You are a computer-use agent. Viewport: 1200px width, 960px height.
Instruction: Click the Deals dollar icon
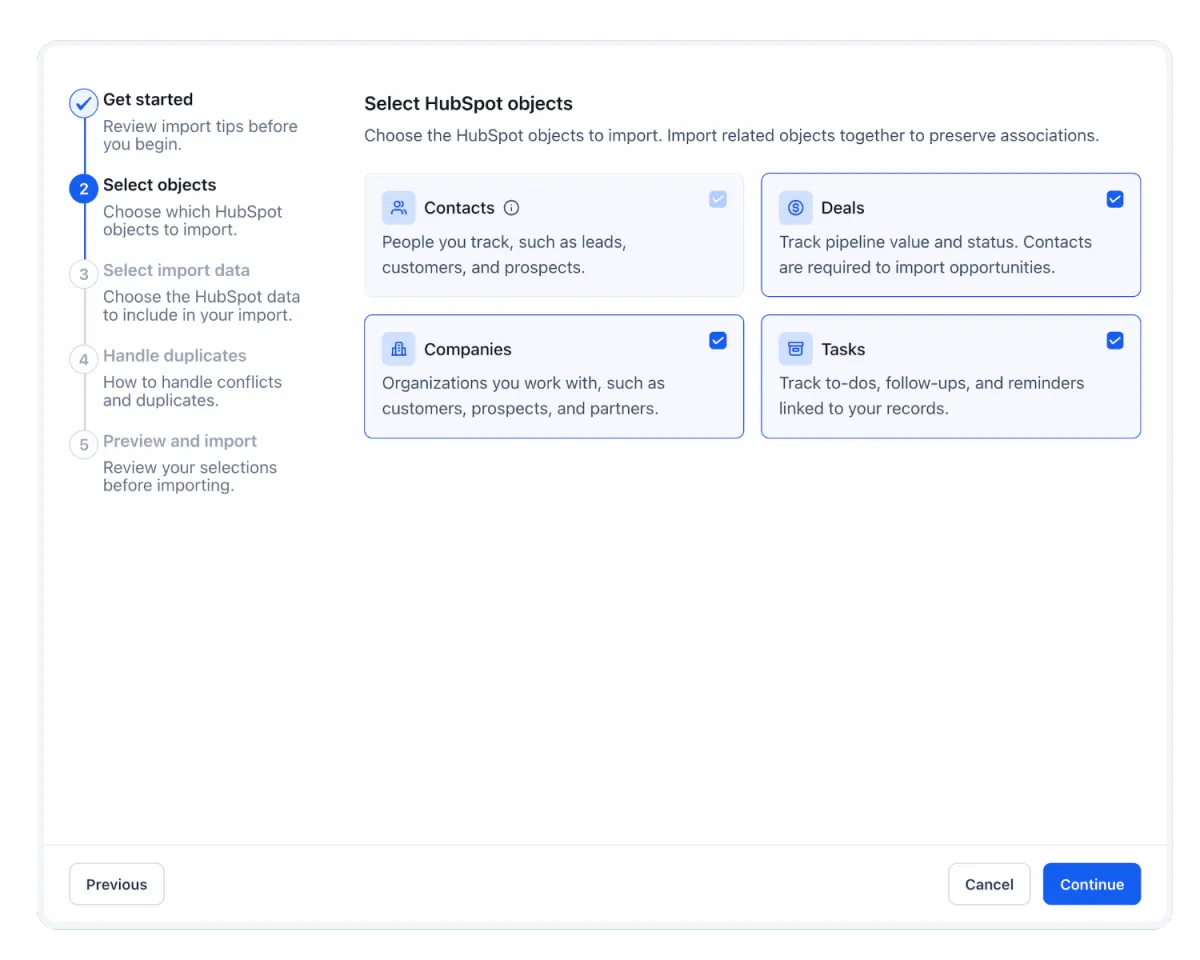(x=796, y=208)
